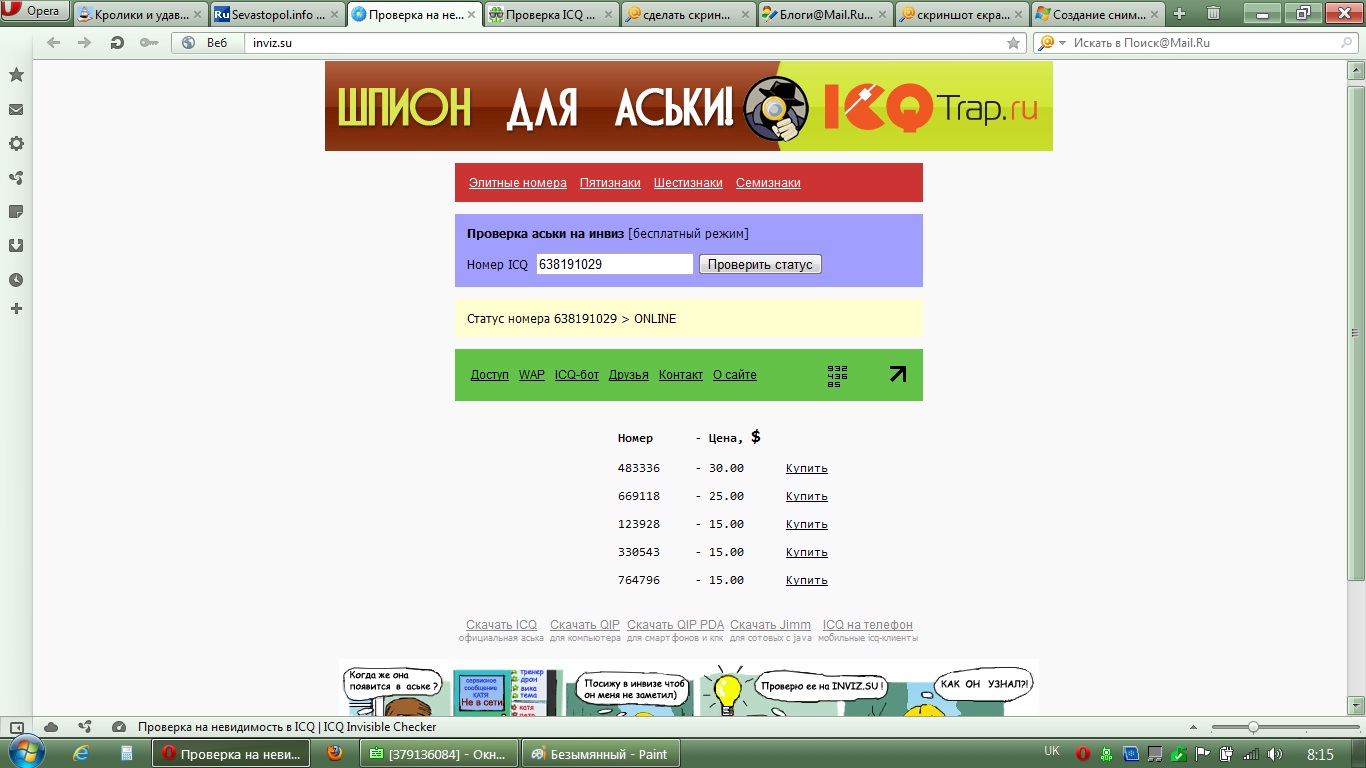
Task: Open the WAP link
Action: (x=532, y=375)
